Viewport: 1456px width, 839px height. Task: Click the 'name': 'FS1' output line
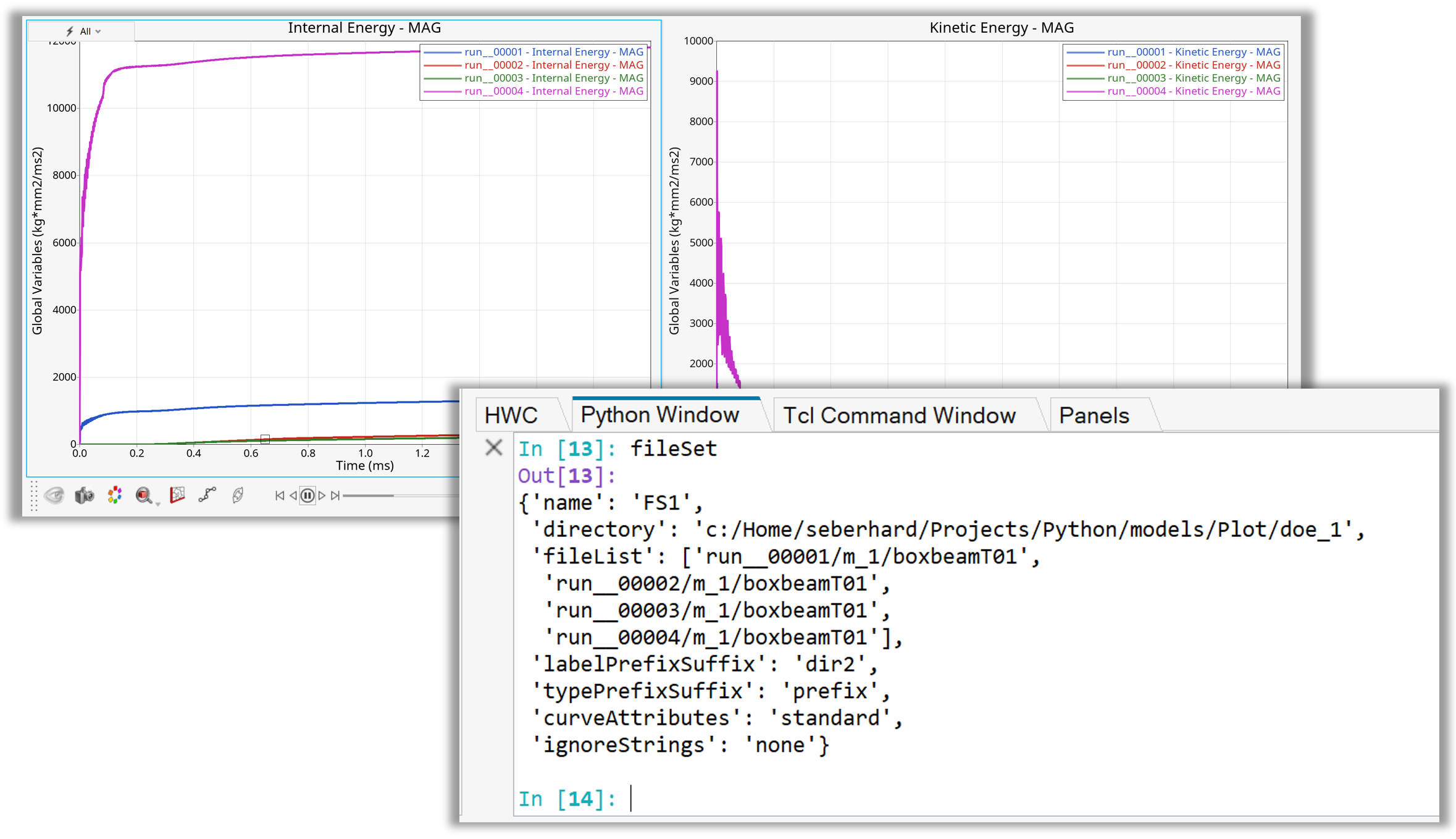point(611,503)
